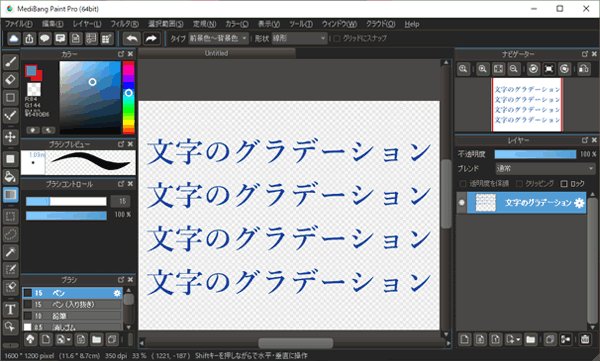The width and height of the screenshot is (600, 362).
Task: Undock the ナビゲーター panel with the pop-out icon
Action: coord(585,54)
